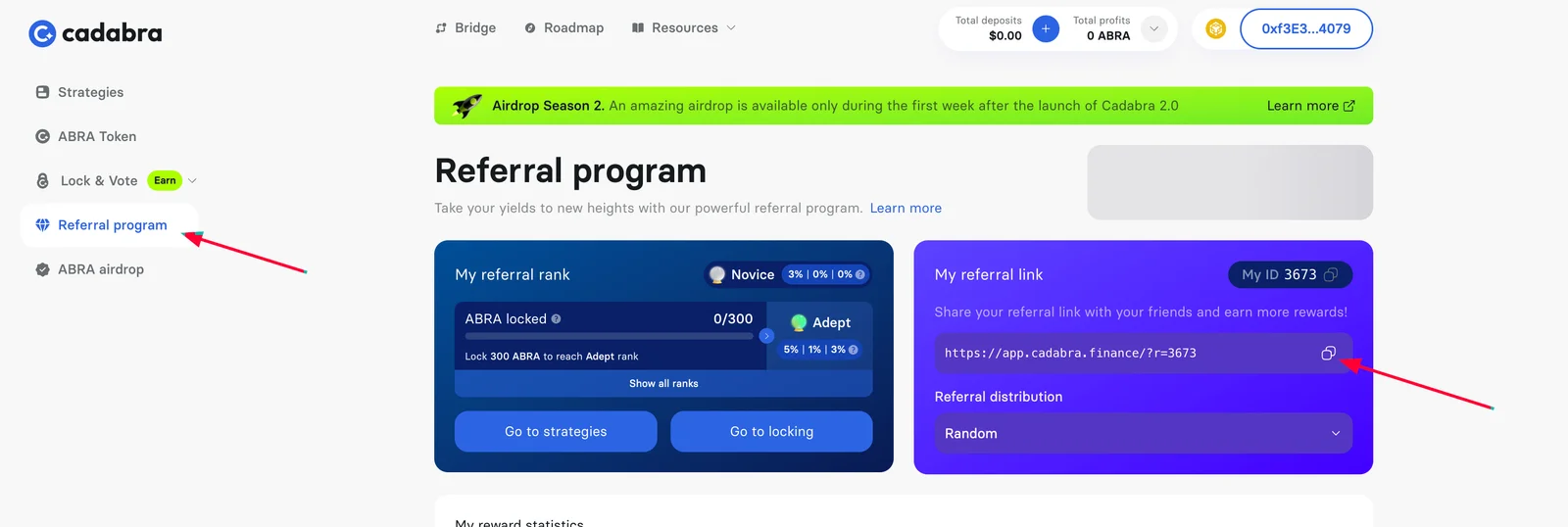Click the Total deposits $0.00 value
Image resolution: width=1568 pixels, height=527 pixels.
pos(1004,35)
